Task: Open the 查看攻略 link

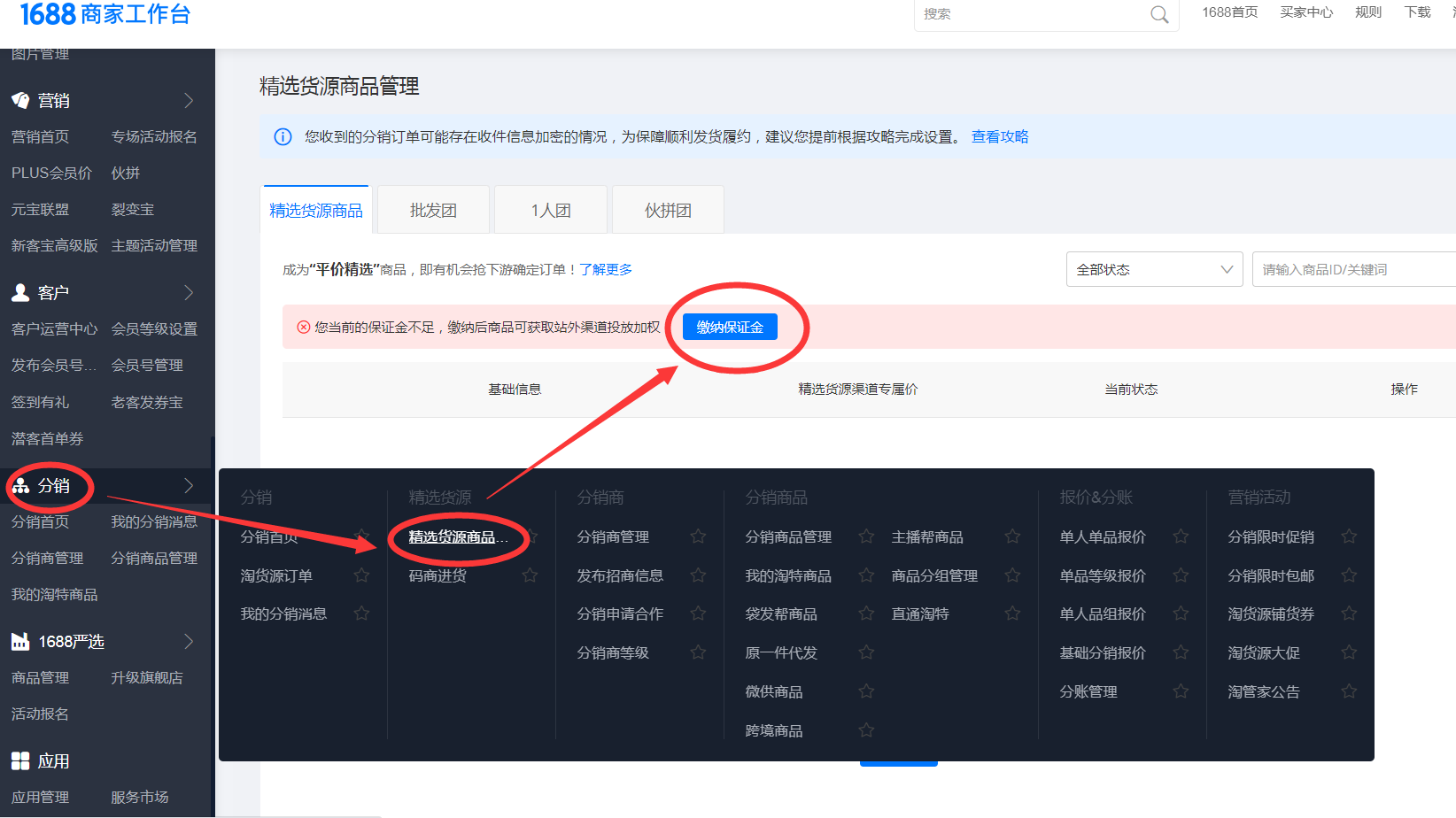Action: click(x=999, y=137)
